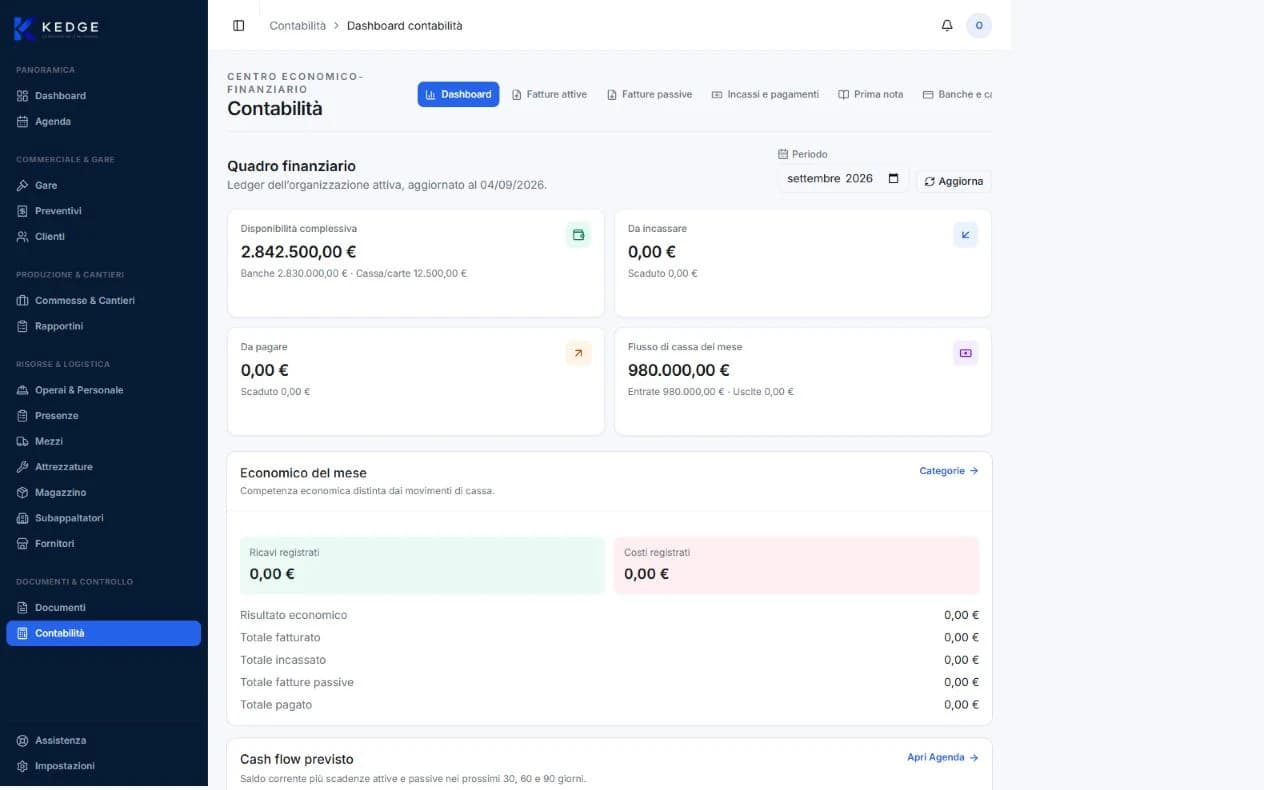Click the Clienti people icon
Screen dimensions: 1264x790
click(x=23, y=237)
